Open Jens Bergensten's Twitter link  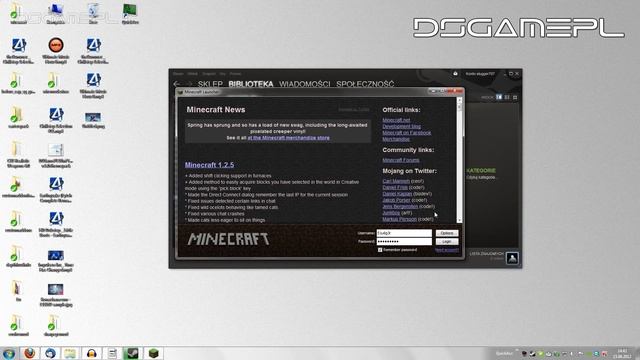click(x=400, y=207)
